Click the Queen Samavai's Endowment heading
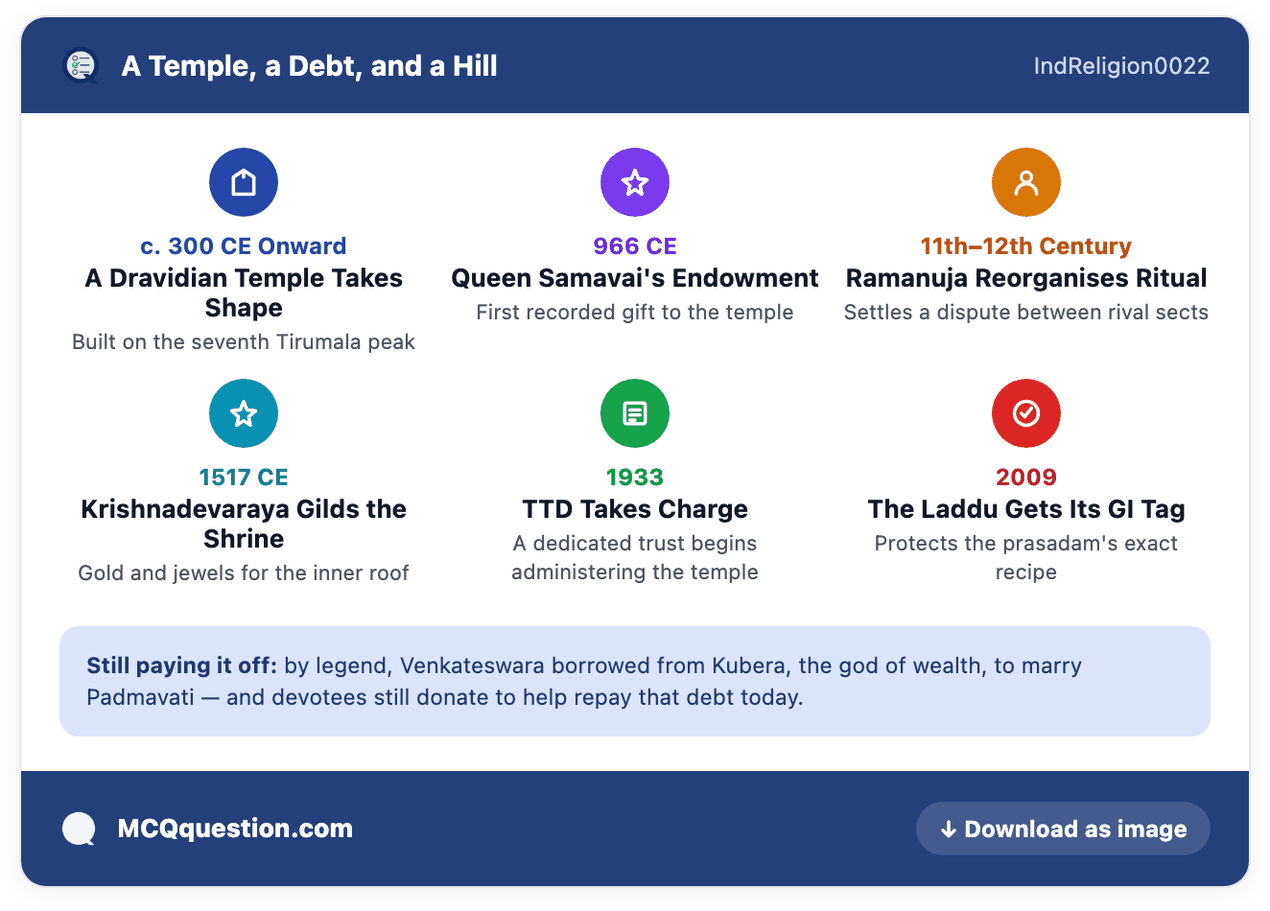This screenshot has height=911, width=1270. (x=635, y=278)
